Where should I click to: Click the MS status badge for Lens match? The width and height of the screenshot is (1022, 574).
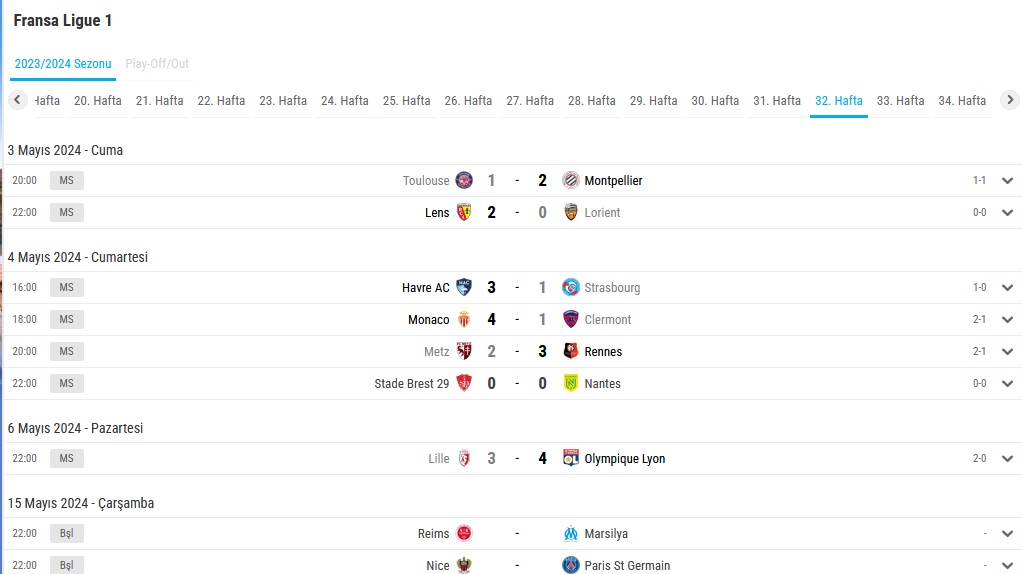[66, 212]
